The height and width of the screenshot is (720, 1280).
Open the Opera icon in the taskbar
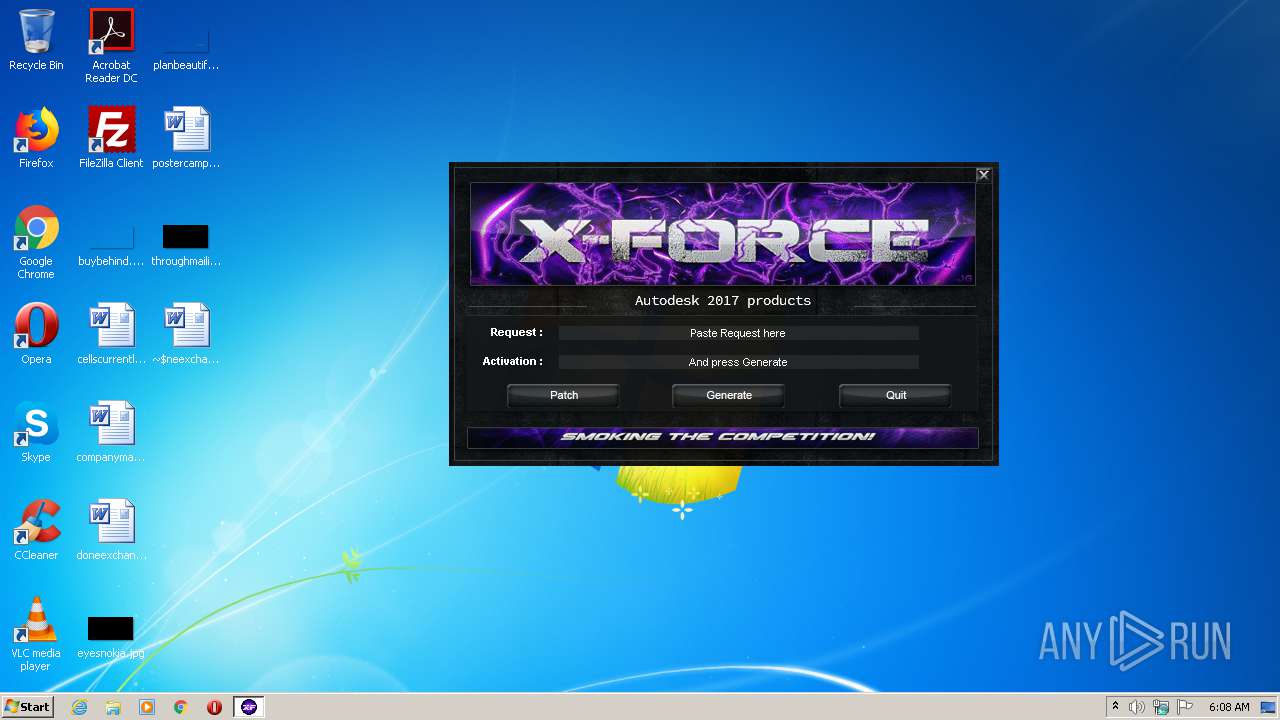pyautogui.click(x=214, y=707)
